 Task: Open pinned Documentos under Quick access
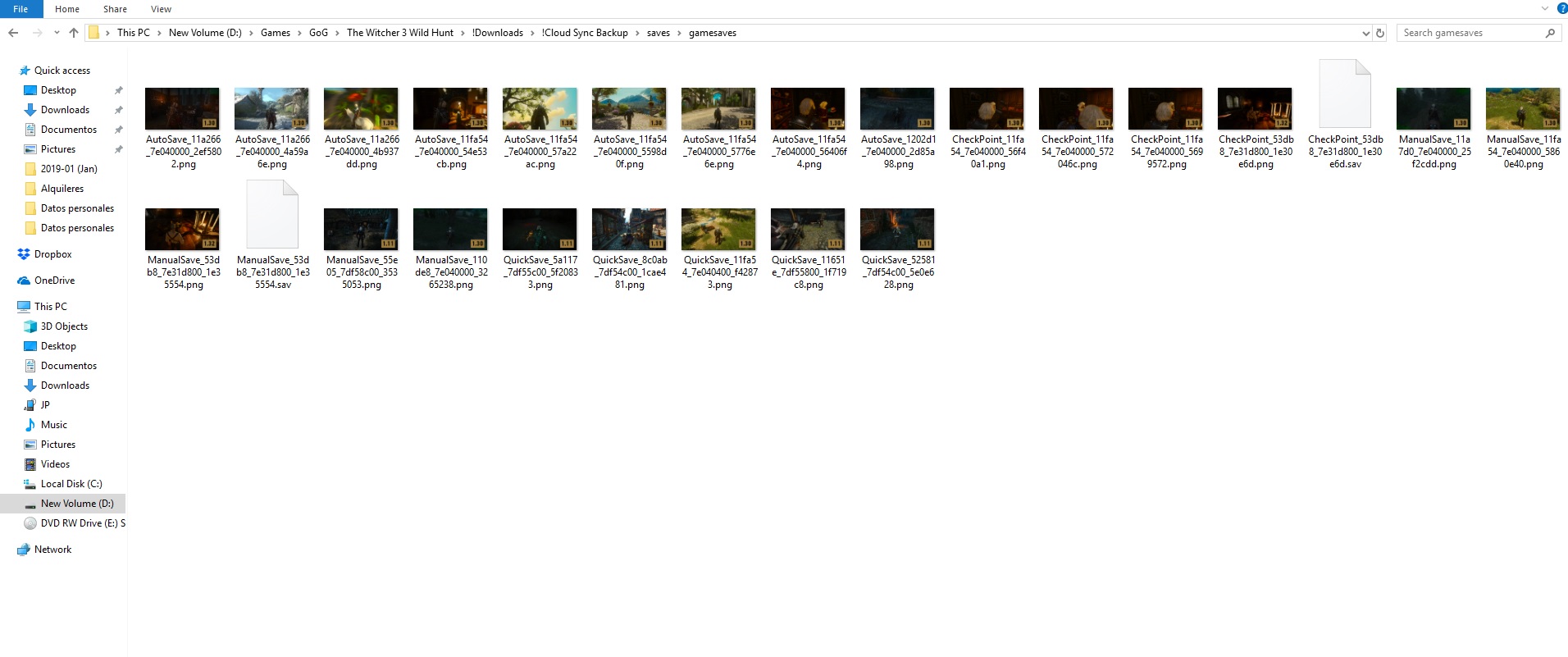pos(69,130)
